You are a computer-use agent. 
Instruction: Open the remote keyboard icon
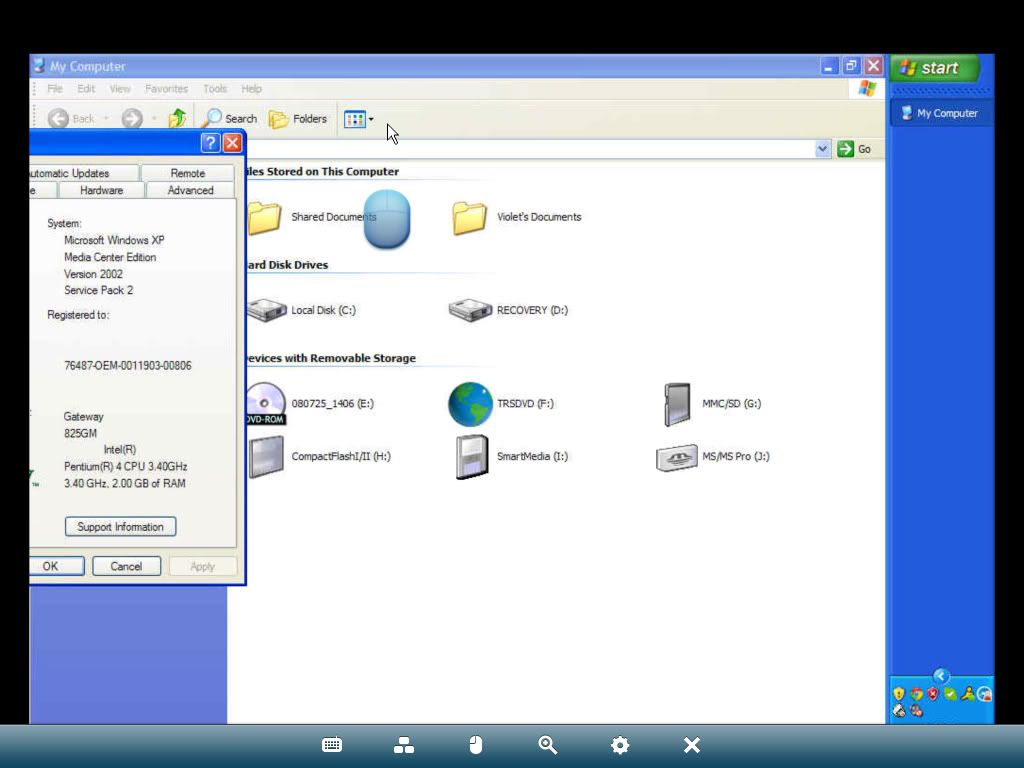point(332,745)
